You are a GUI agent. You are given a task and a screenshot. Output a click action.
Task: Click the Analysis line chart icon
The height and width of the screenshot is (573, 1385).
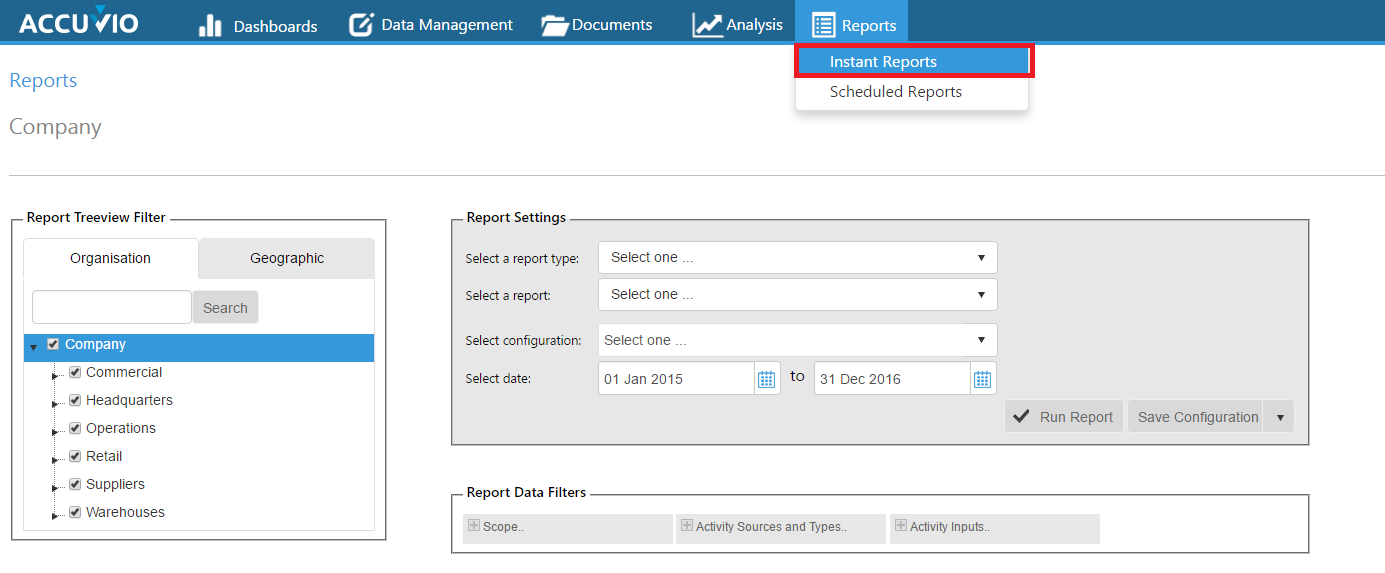pos(707,26)
